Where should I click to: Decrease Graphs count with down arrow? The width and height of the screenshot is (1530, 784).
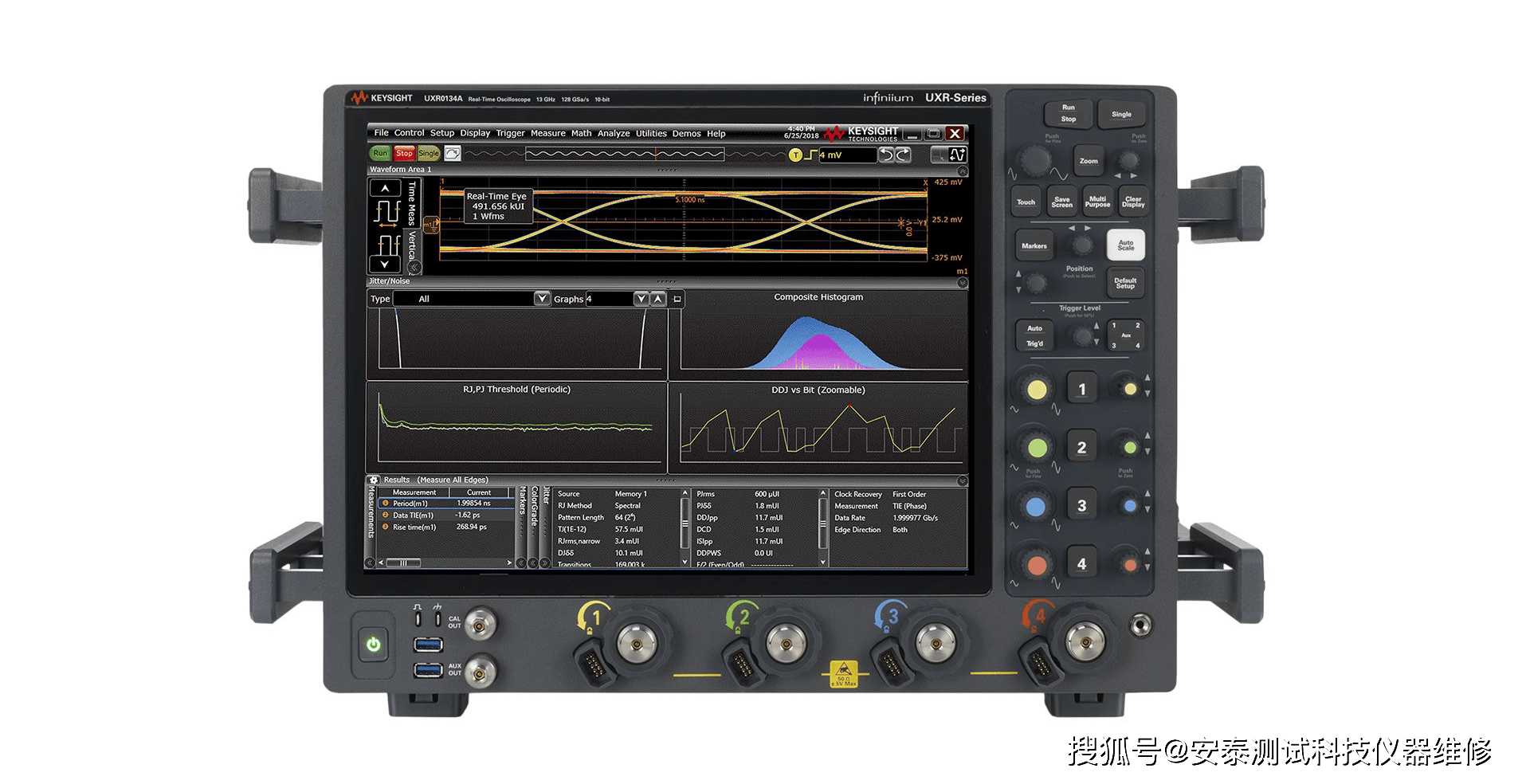[x=641, y=299]
